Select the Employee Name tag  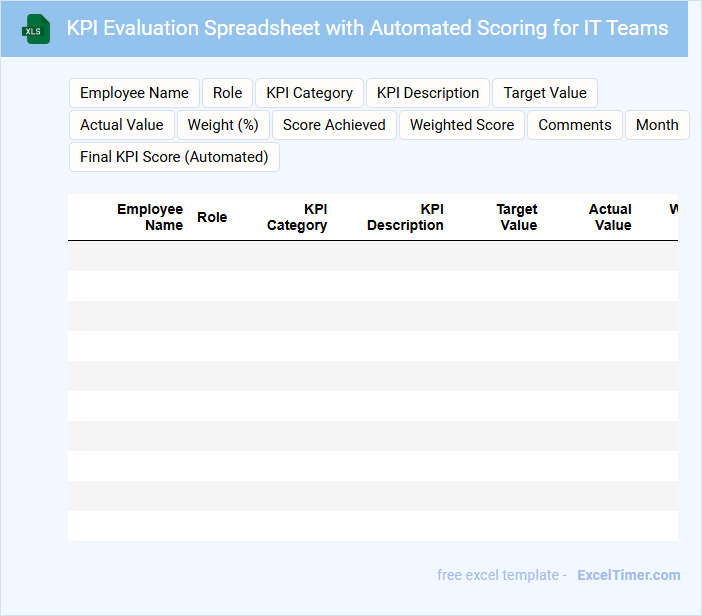point(134,93)
